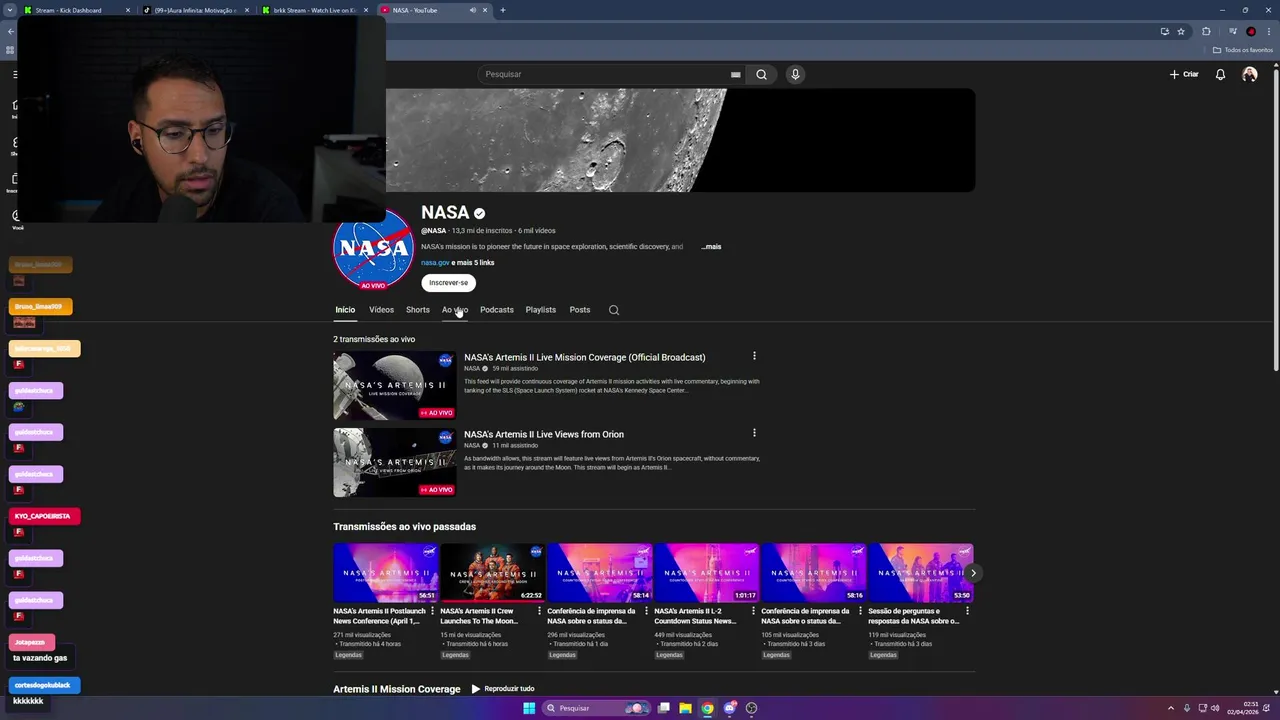Open the tab search dropdown in Chrome
This screenshot has height=720, width=1280.
coord(10,10)
